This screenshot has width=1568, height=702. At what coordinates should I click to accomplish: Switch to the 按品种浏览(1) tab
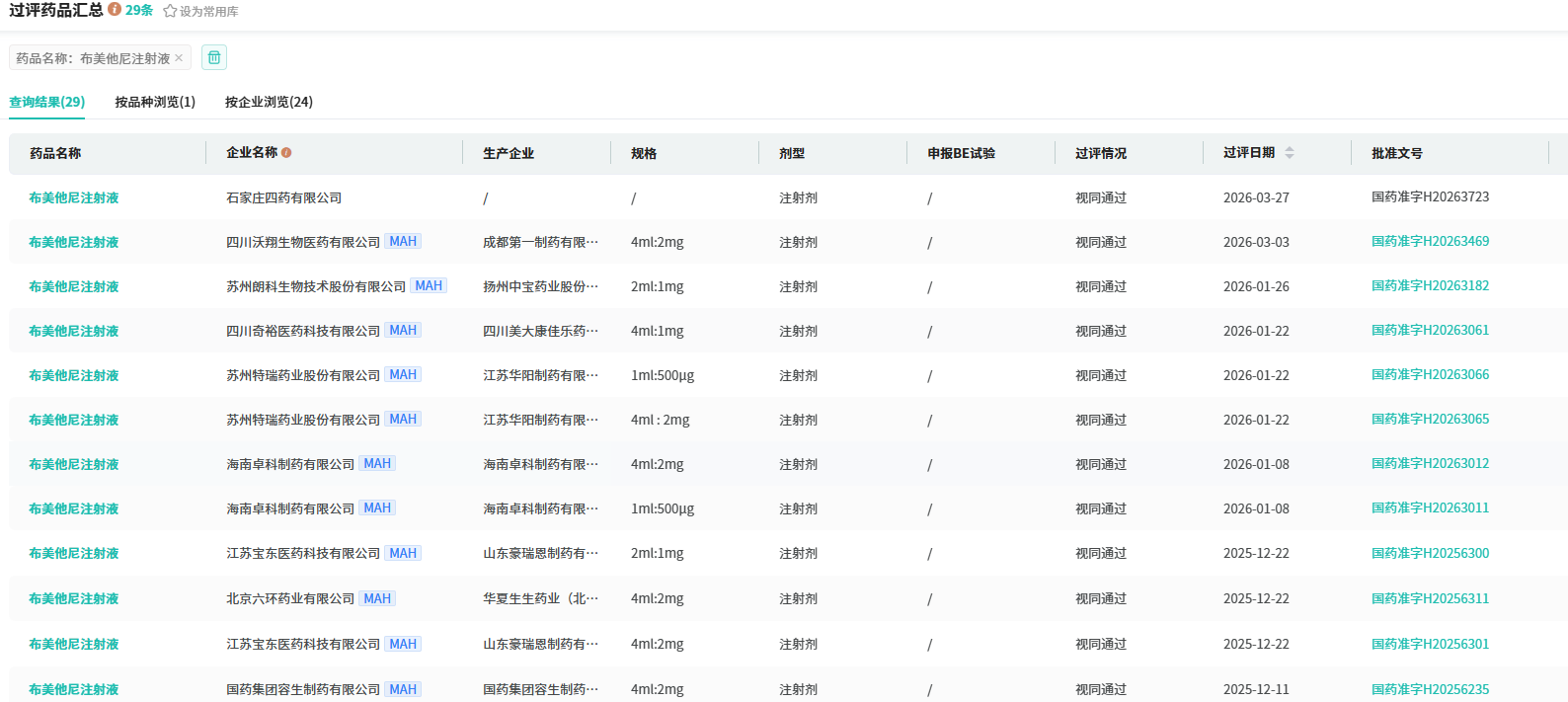tap(155, 102)
